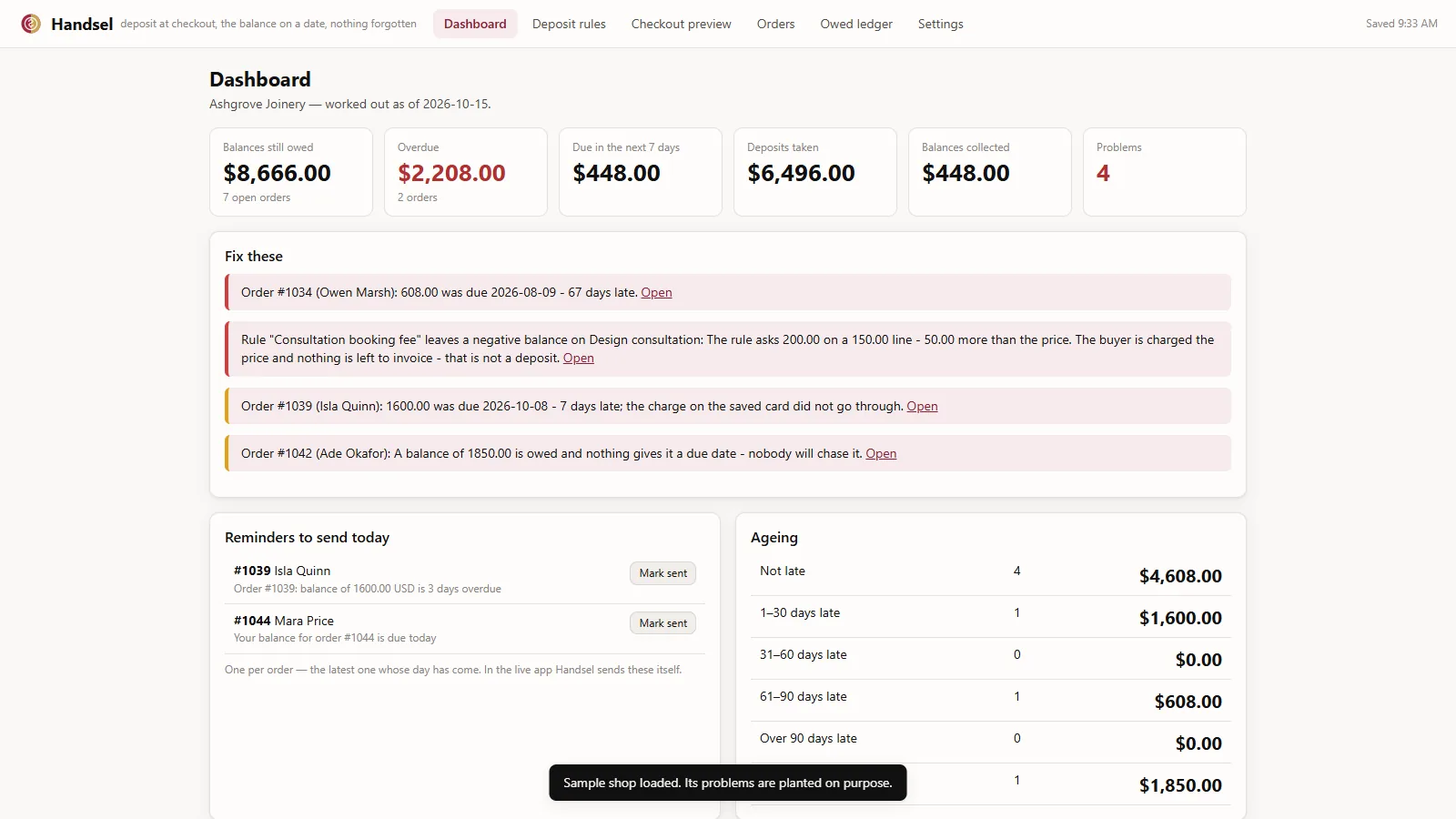The image size is (1456, 819).
Task: Select the Overdue $2,208.00 card
Action: click(466, 172)
